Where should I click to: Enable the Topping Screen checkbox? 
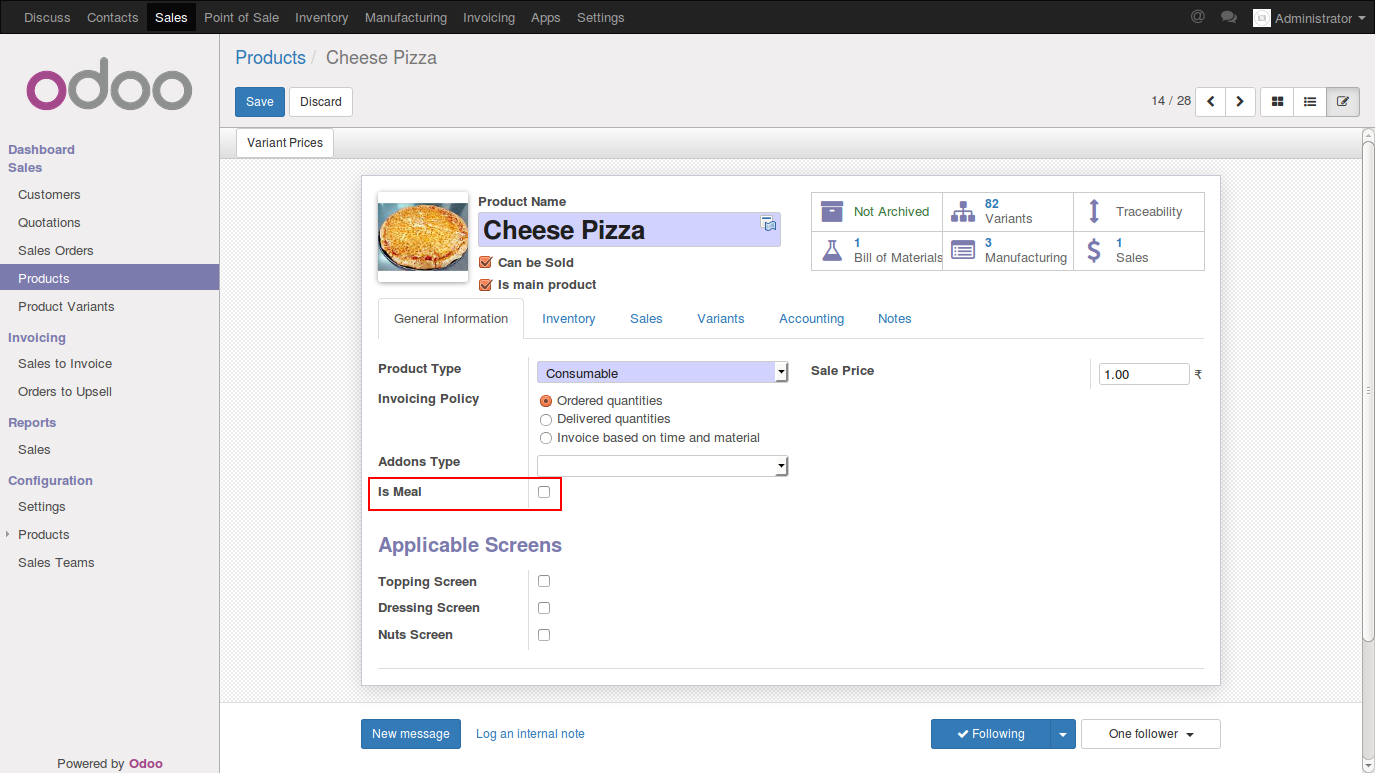point(544,581)
